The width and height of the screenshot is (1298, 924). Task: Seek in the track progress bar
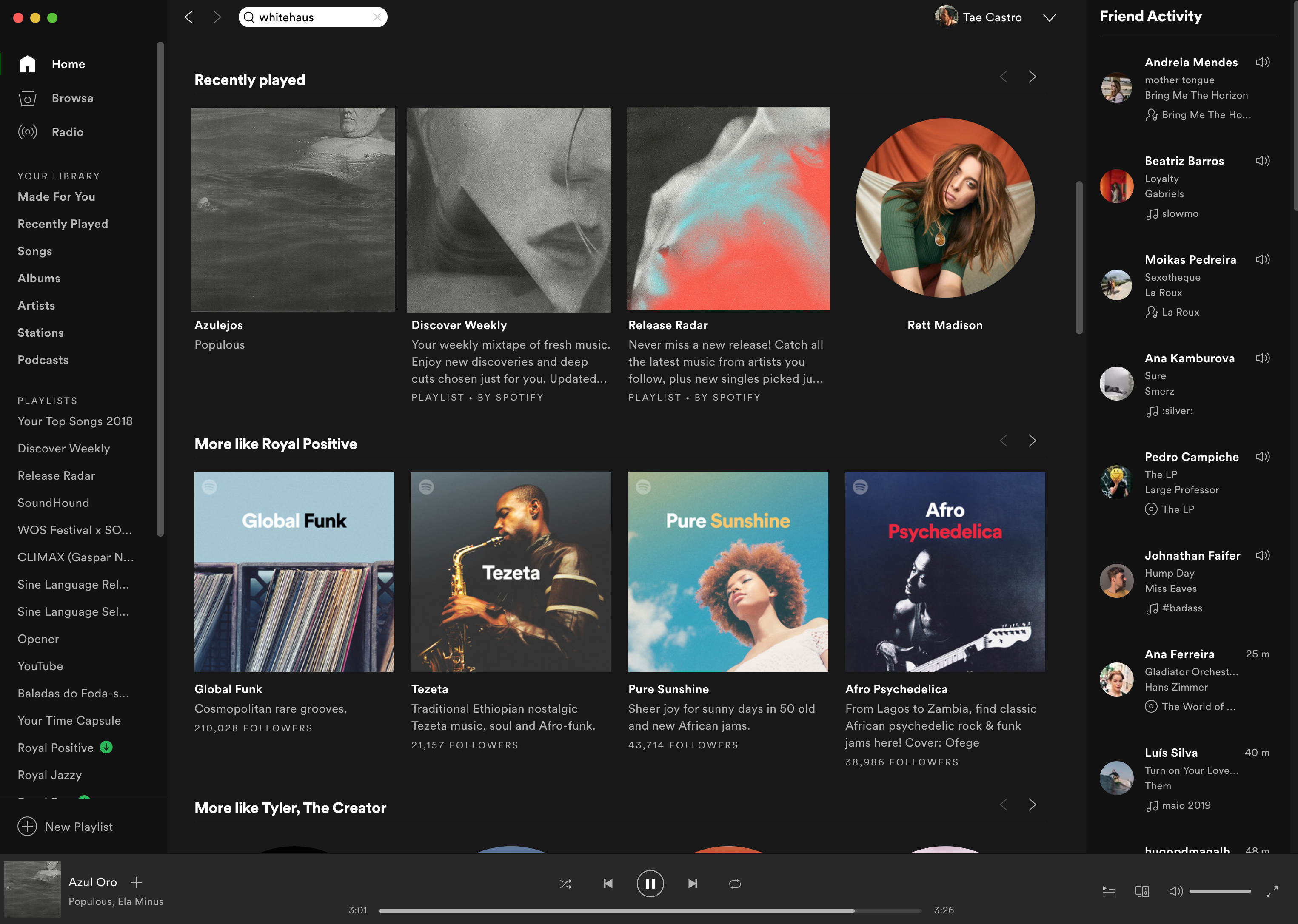[650, 911]
